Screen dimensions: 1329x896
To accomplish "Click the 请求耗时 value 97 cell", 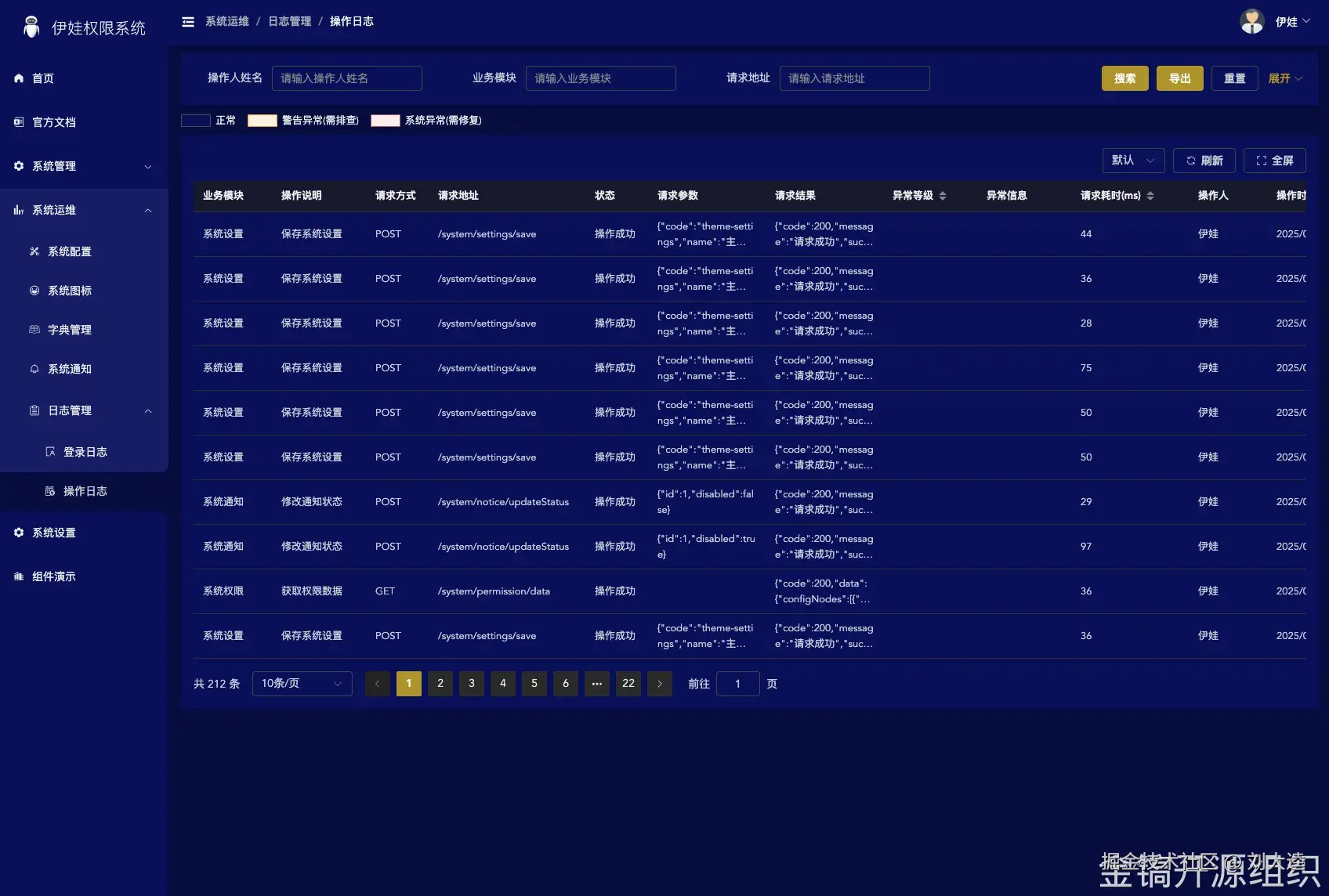I will click(x=1086, y=547).
